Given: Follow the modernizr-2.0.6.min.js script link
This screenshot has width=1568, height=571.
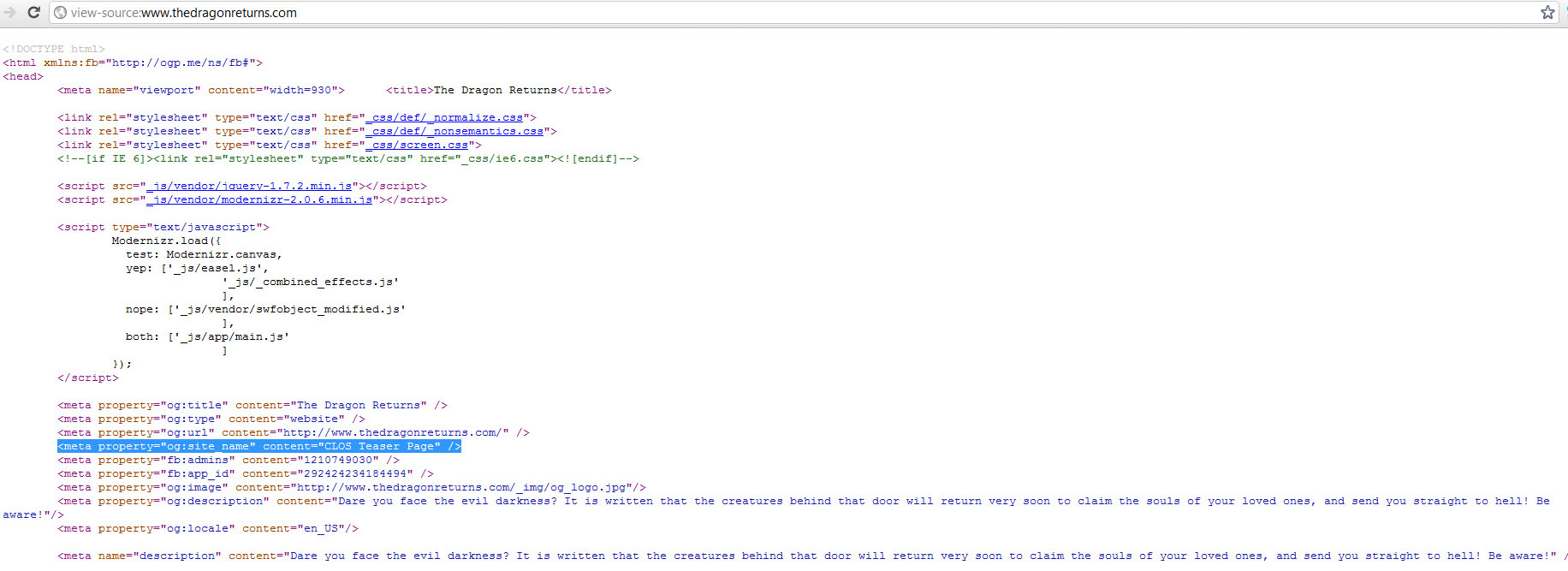Looking at the screenshot, I should [x=259, y=199].
